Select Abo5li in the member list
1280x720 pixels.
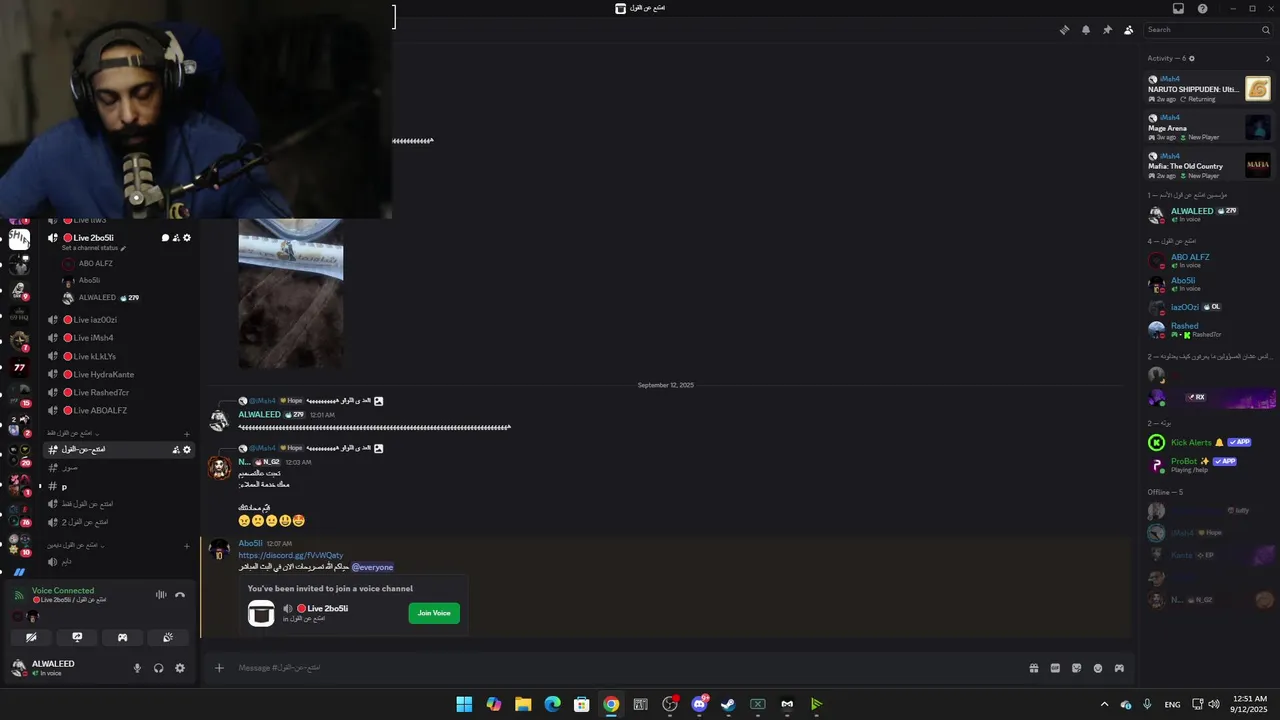[1209, 284]
